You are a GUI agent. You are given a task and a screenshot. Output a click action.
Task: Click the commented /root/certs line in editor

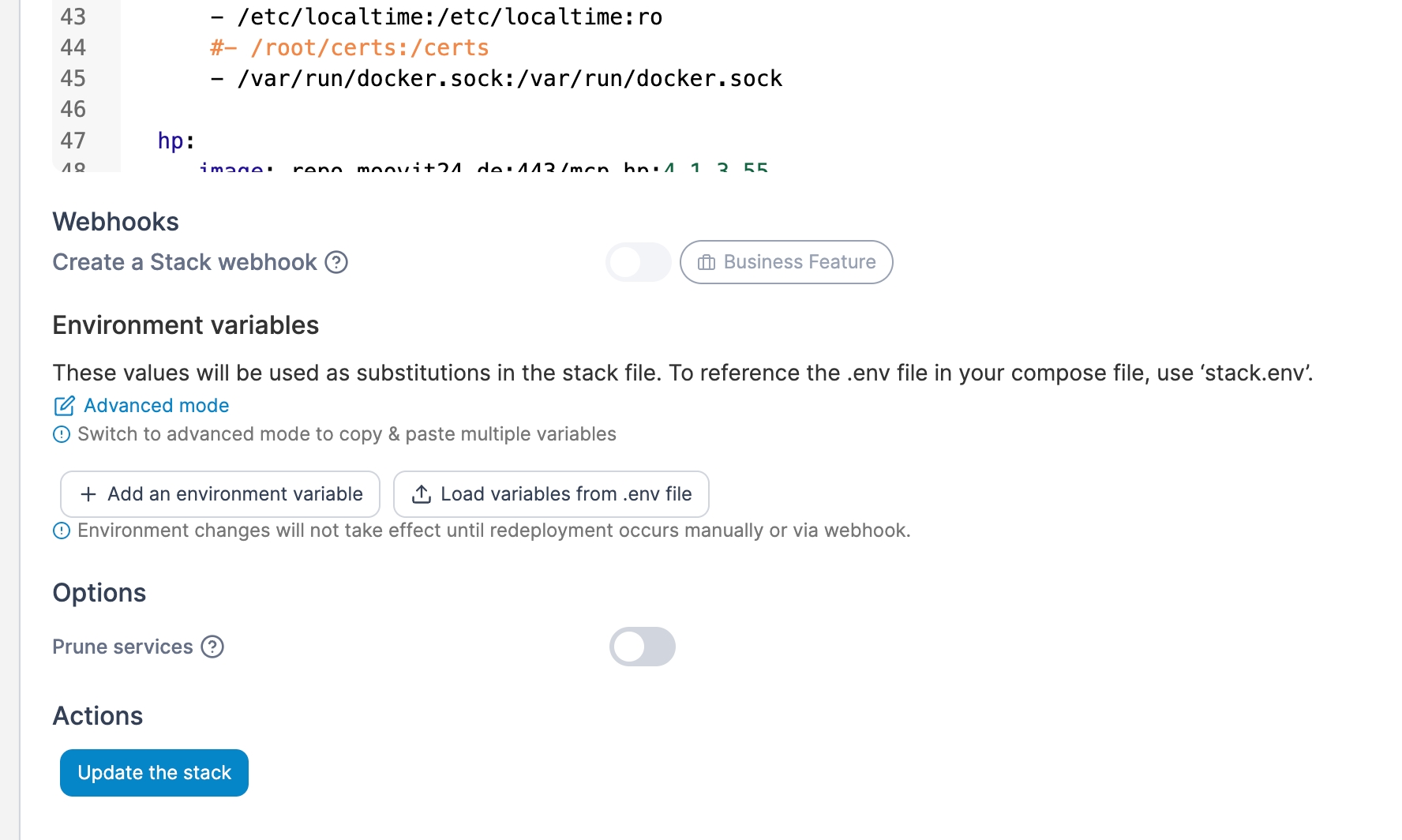coord(350,48)
